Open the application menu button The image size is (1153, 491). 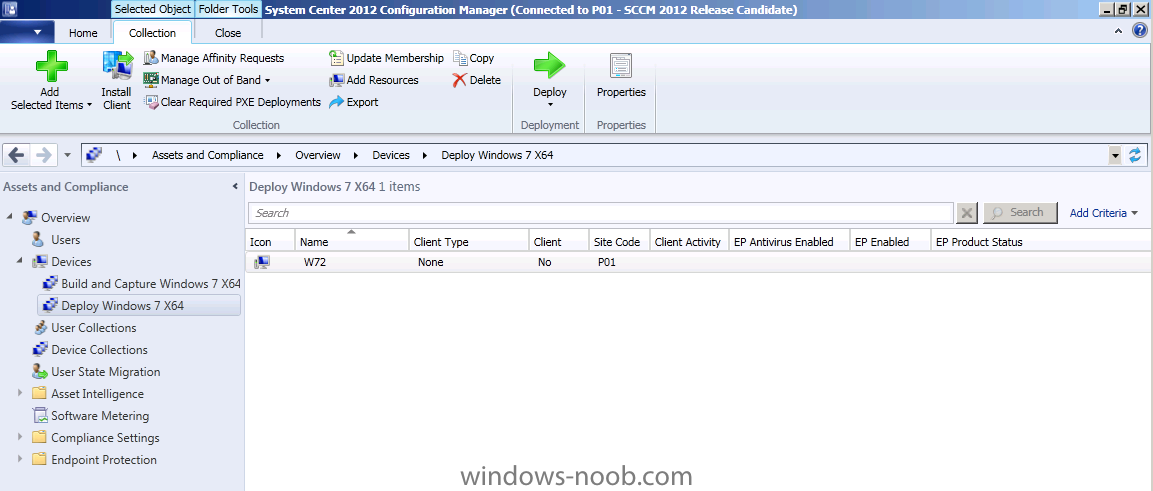click(27, 32)
